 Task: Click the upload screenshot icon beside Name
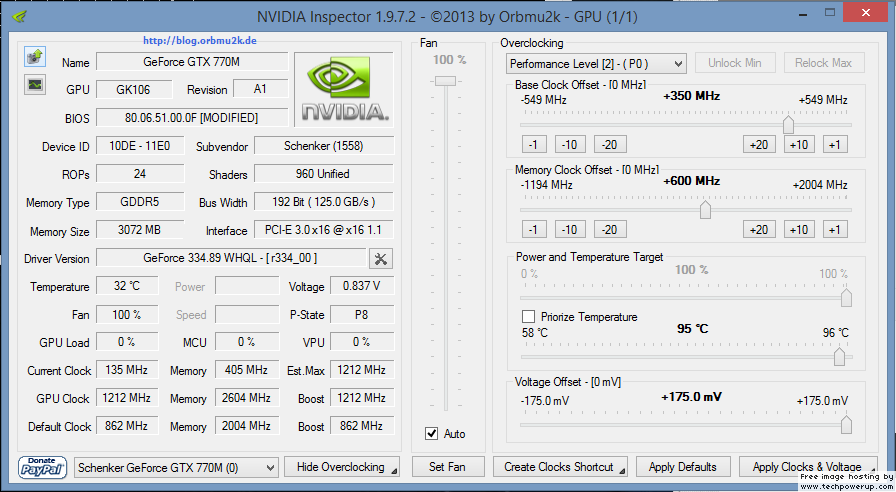(x=35, y=57)
